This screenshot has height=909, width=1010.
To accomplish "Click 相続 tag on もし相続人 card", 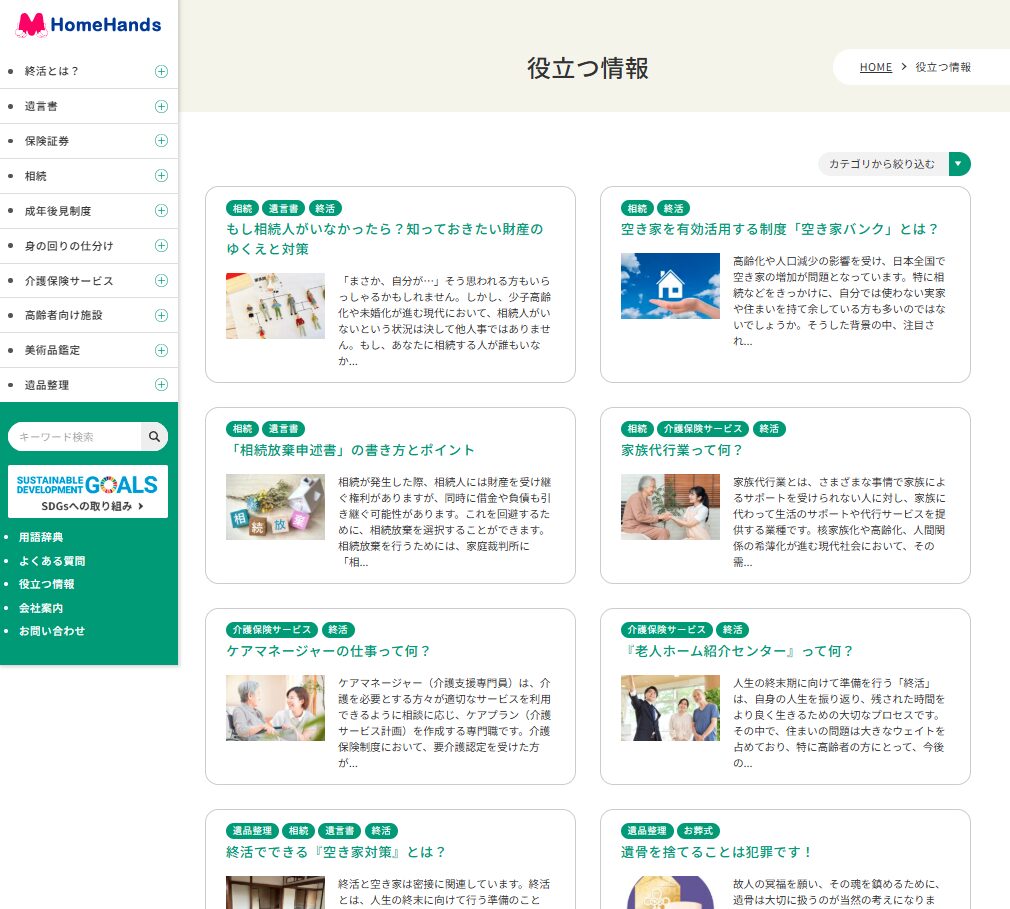I will pos(243,209).
